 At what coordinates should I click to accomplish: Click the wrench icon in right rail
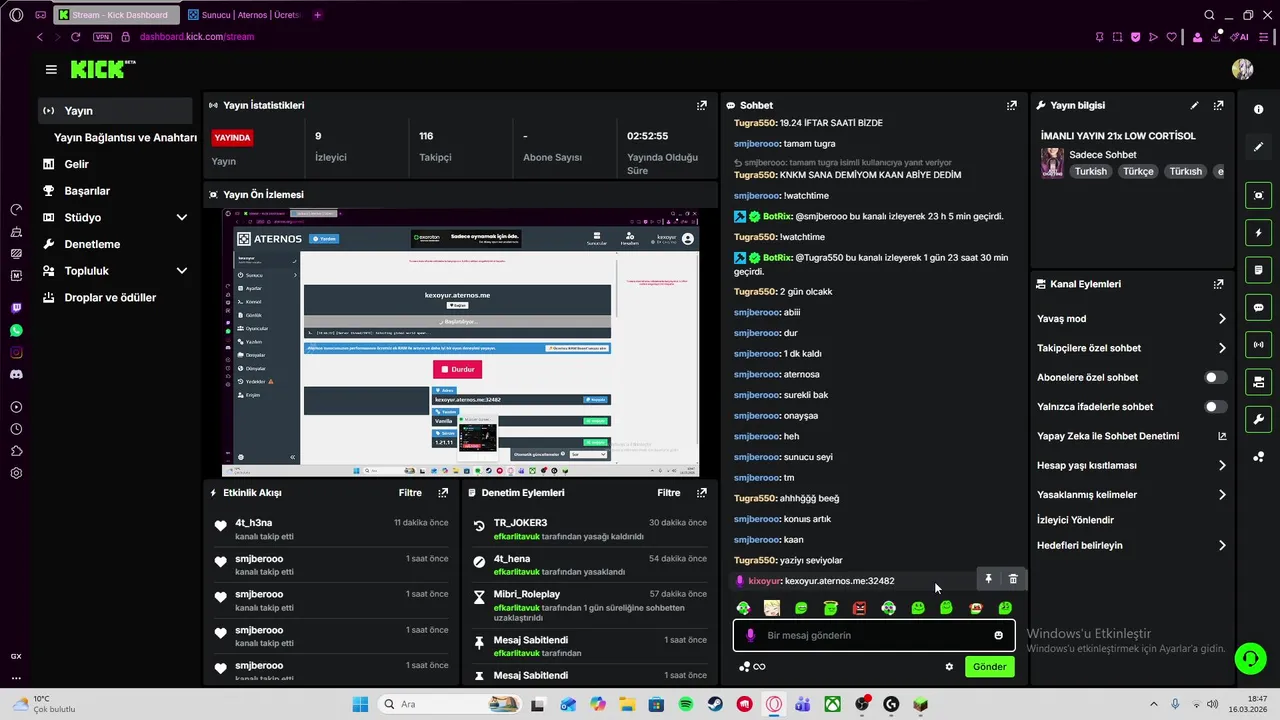click(1258, 419)
